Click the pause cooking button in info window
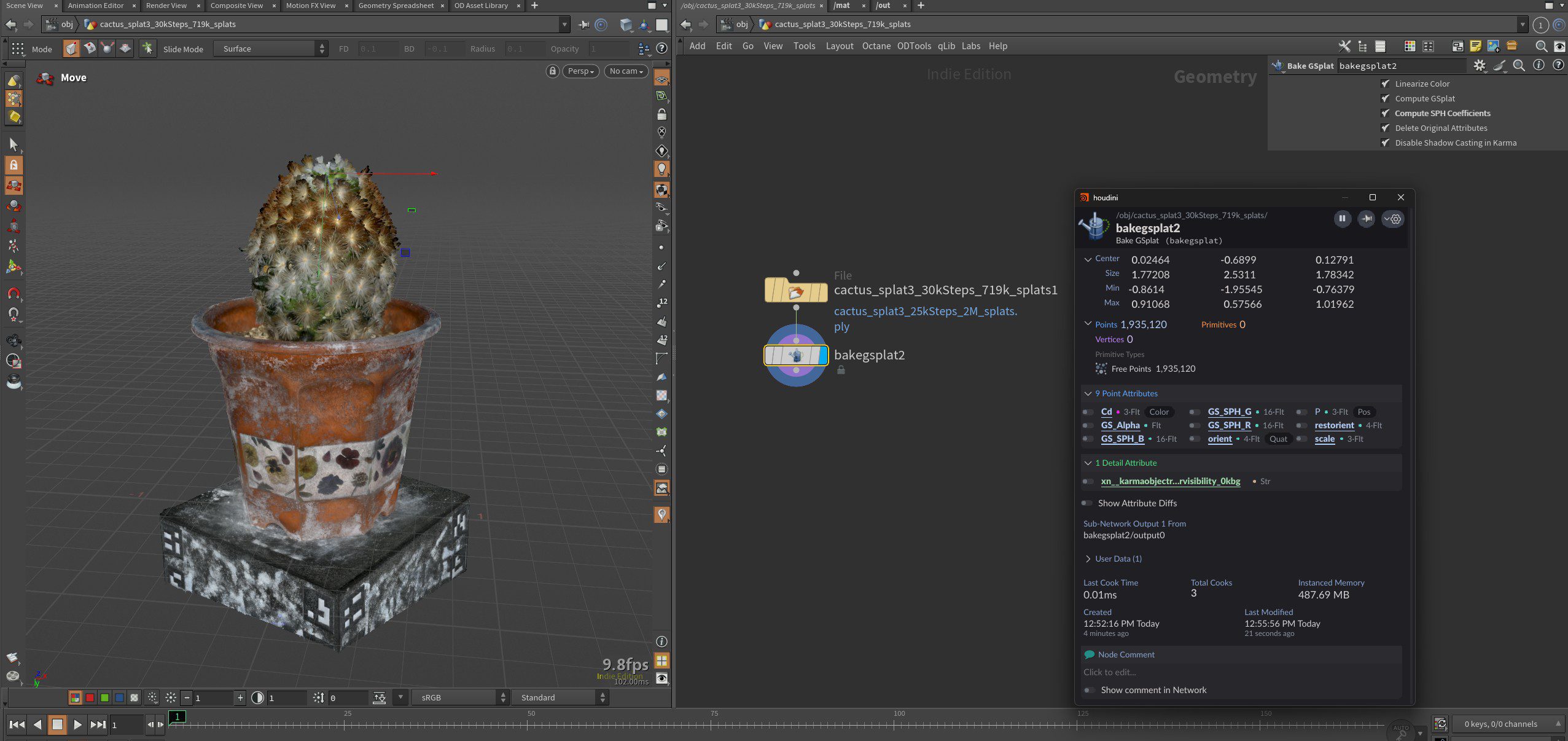Viewport: 1568px width, 741px height. [x=1342, y=218]
